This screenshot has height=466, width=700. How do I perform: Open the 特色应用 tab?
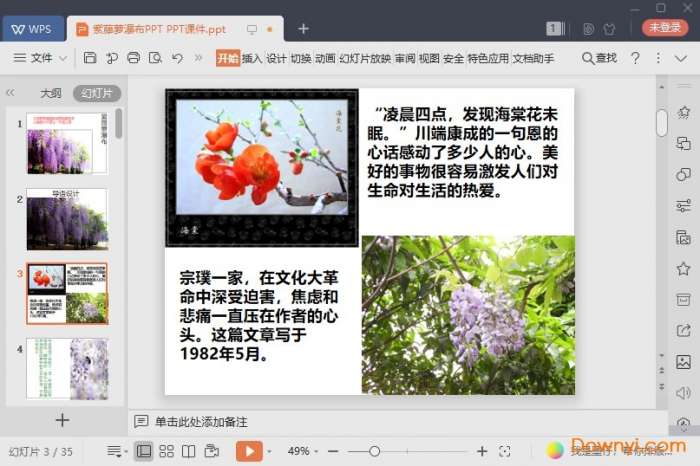tap(488, 58)
